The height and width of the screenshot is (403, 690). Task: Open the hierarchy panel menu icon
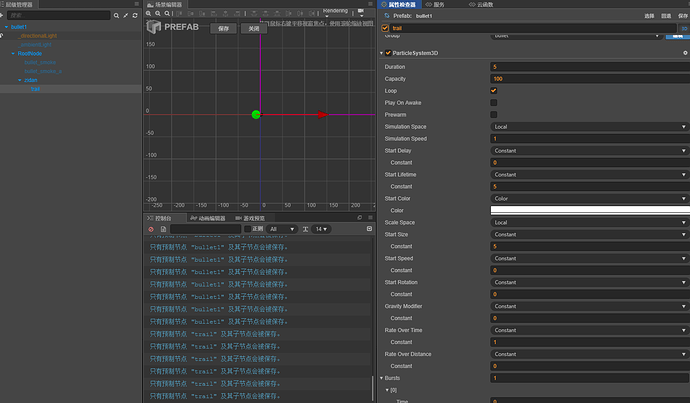(x=136, y=4)
